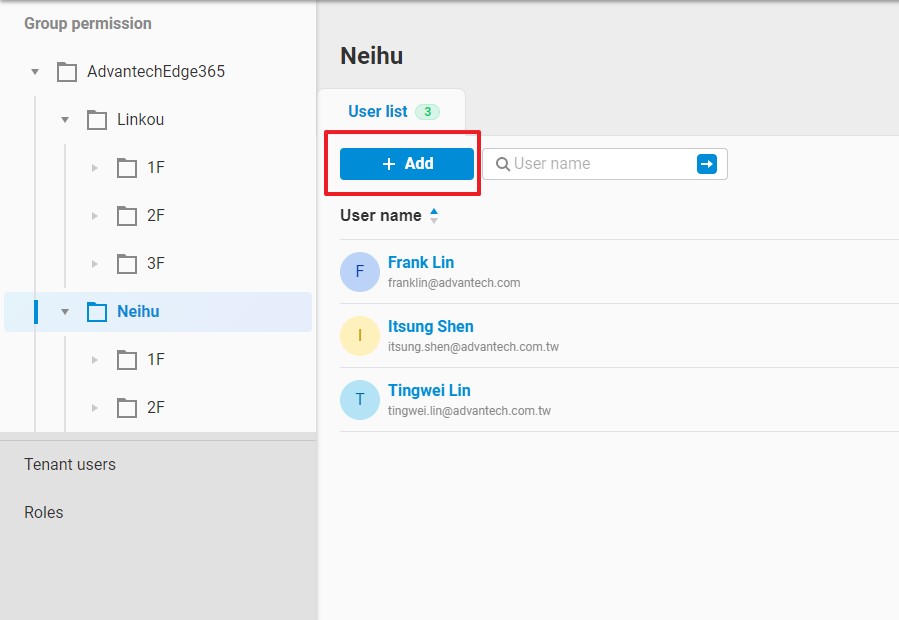Collapse the AdvantechEdge365 tree node
Screen dimensions: 899x620
coord(34,71)
